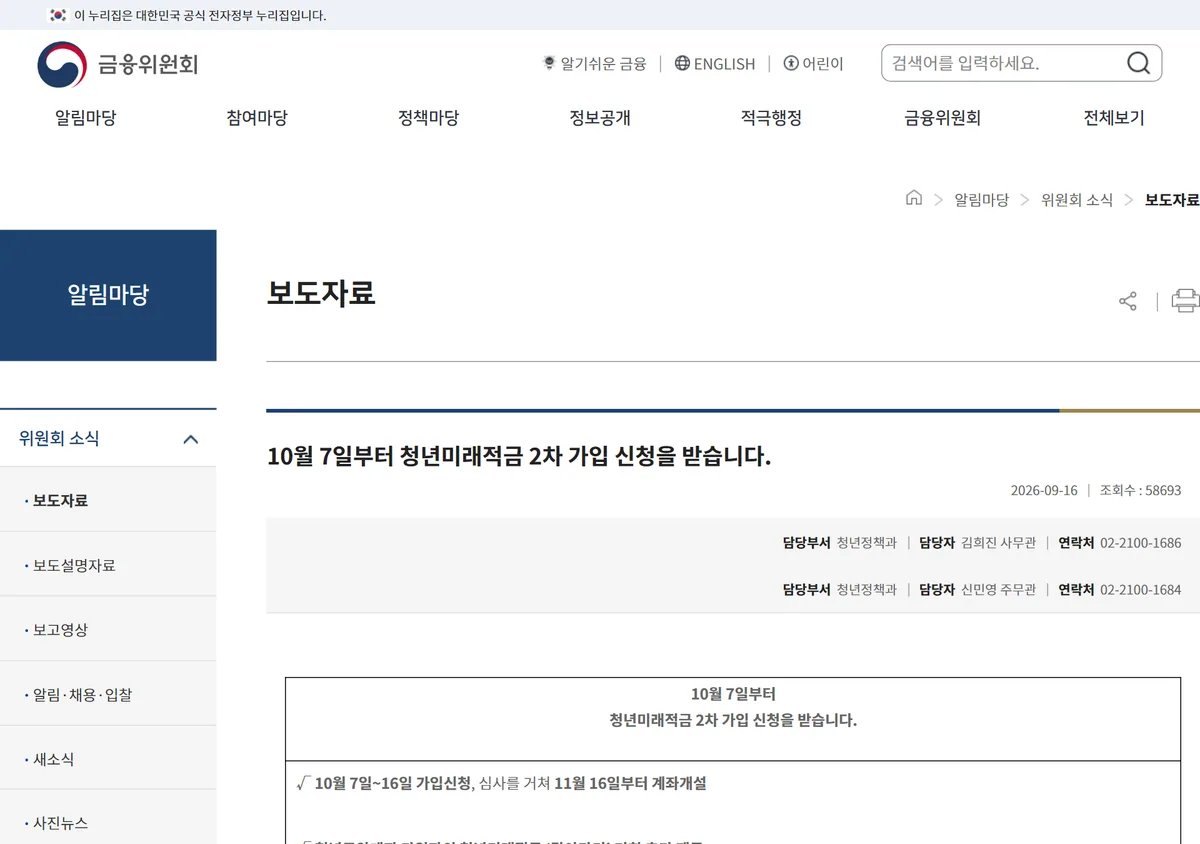Click the search magnifier icon
The width and height of the screenshot is (1200, 844).
(1138, 63)
